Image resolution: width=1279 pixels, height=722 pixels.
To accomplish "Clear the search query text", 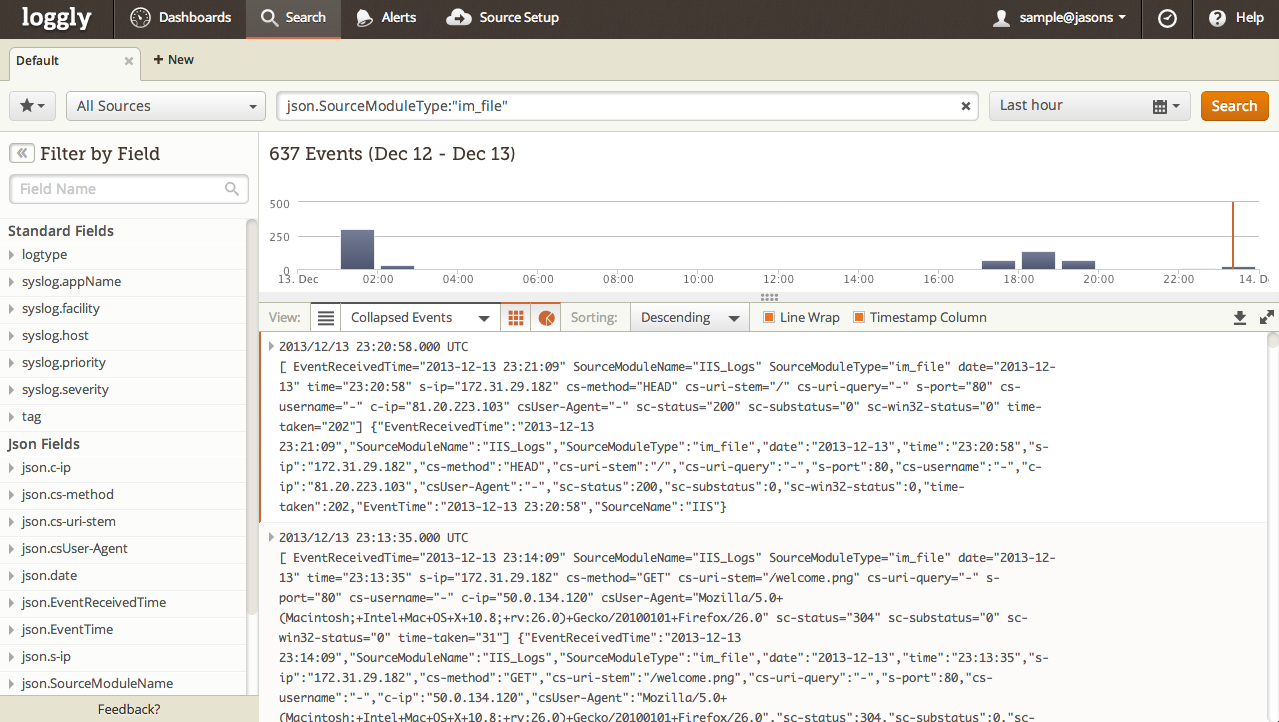I will (965, 106).
